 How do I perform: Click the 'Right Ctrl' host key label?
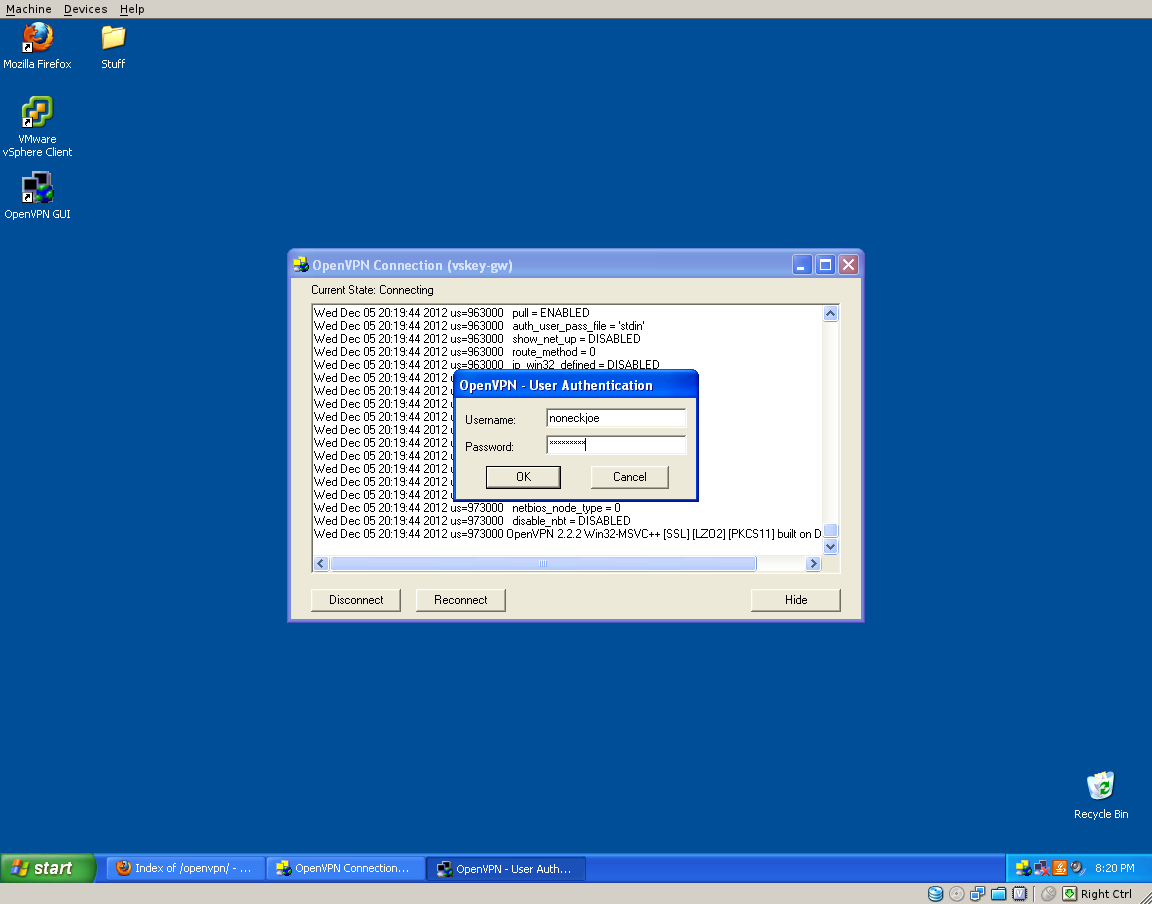[1106, 894]
